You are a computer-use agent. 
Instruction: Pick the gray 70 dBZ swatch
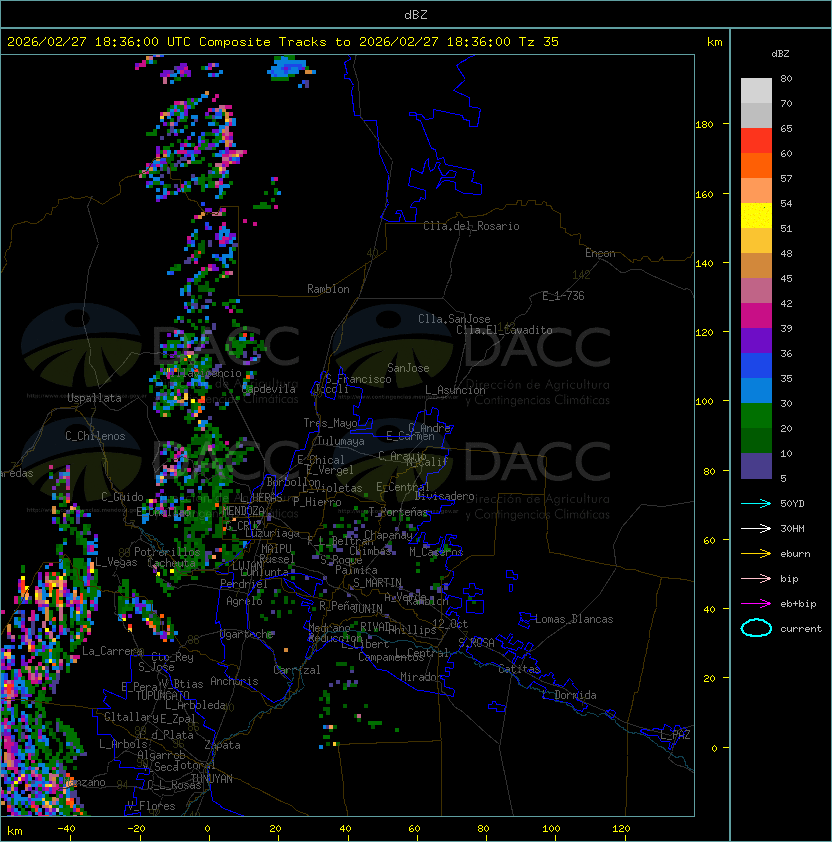[x=756, y=115]
